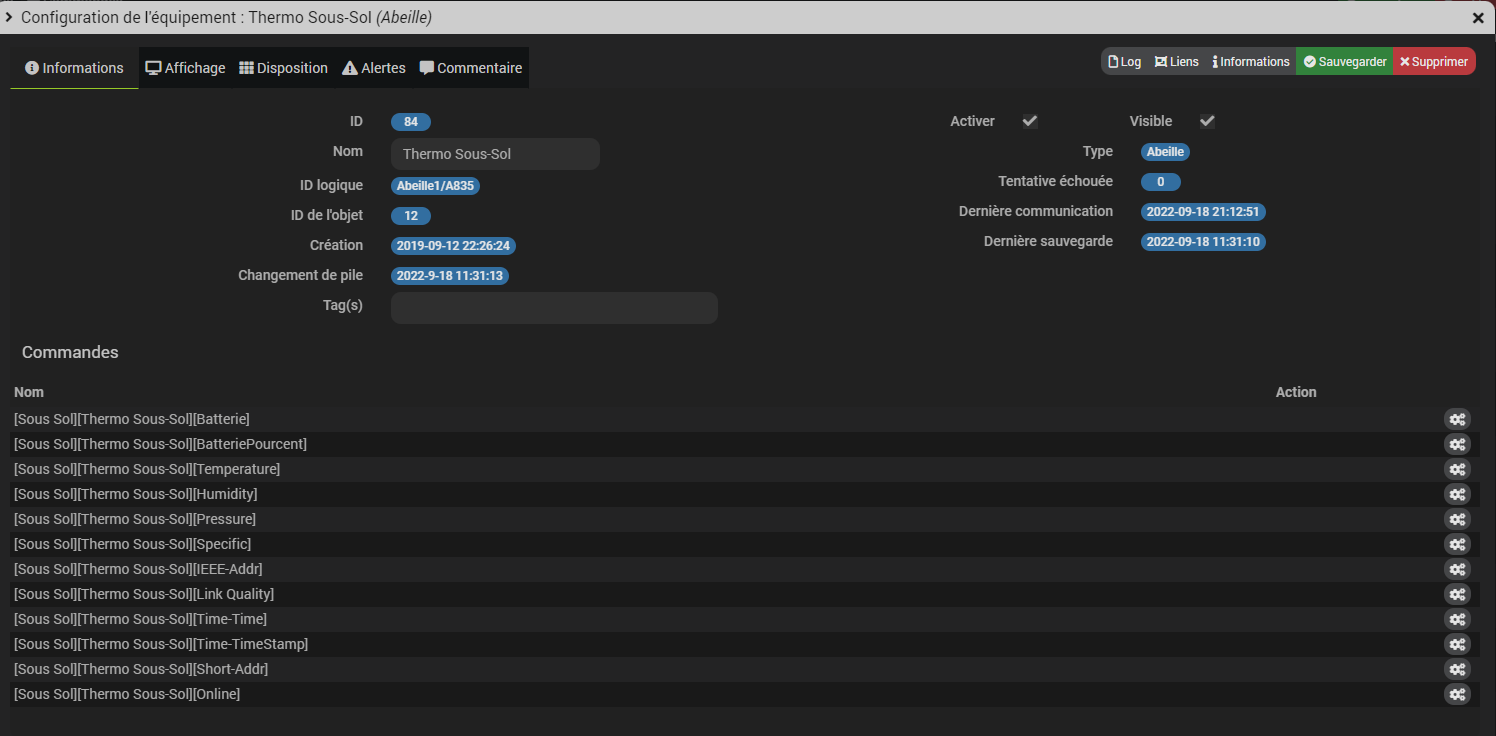
Task: Click the Nom column header
Action: tap(29, 392)
